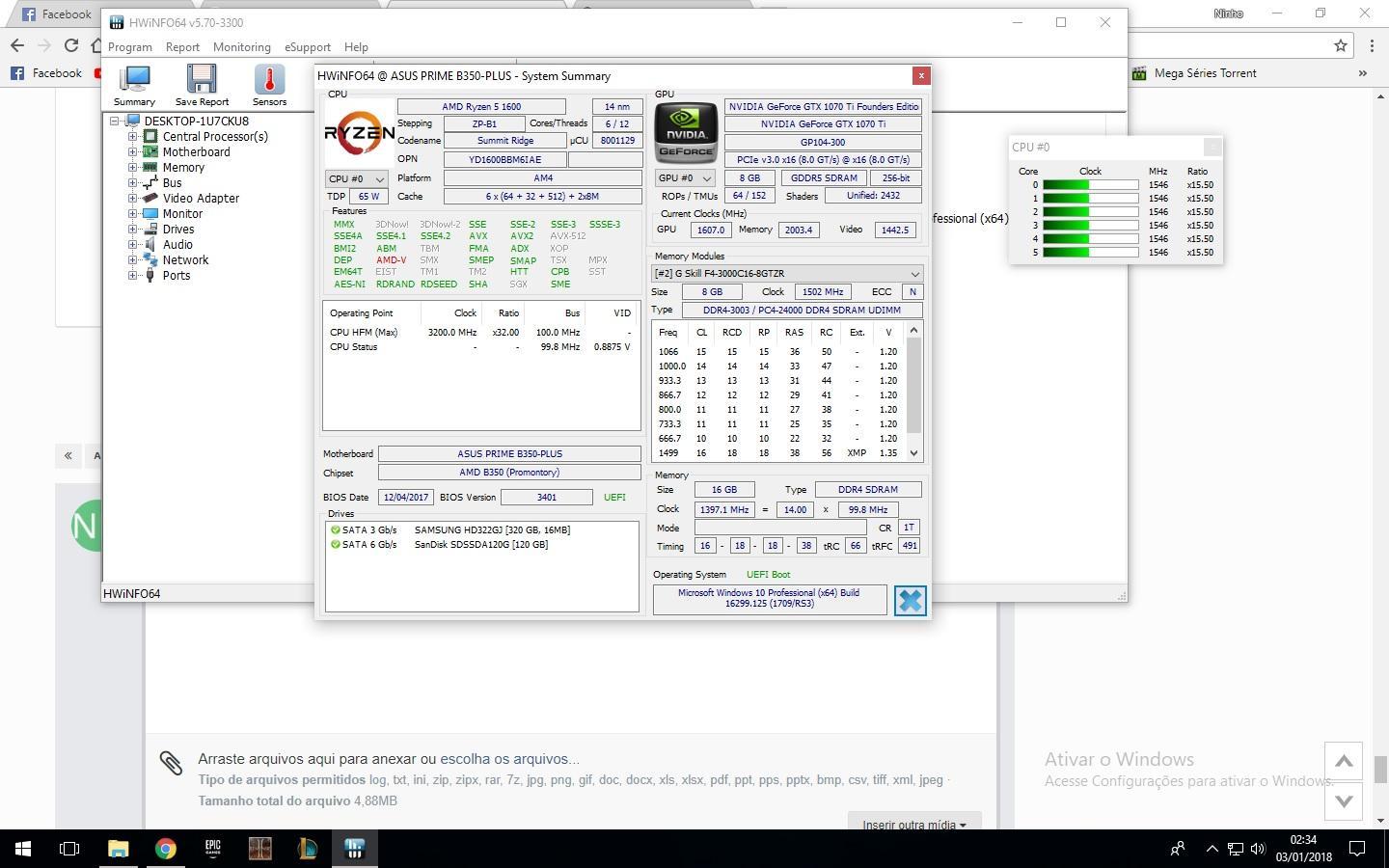Click the double-left arrow pagination button
Screen dimensions: 1389x868
pyautogui.click(x=68, y=455)
